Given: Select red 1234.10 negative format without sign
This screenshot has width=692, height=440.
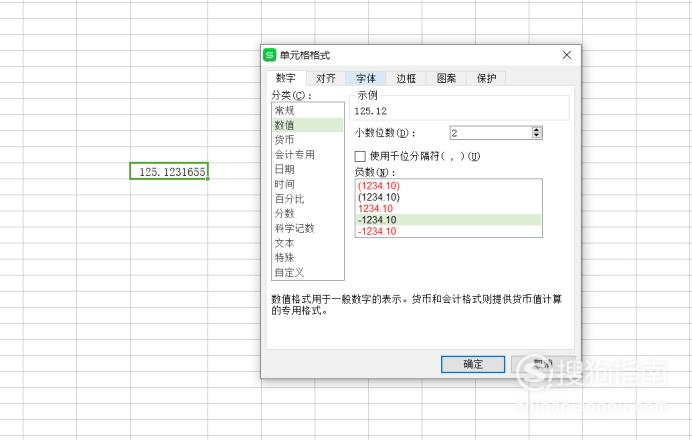Looking at the screenshot, I should click(x=448, y=208).
